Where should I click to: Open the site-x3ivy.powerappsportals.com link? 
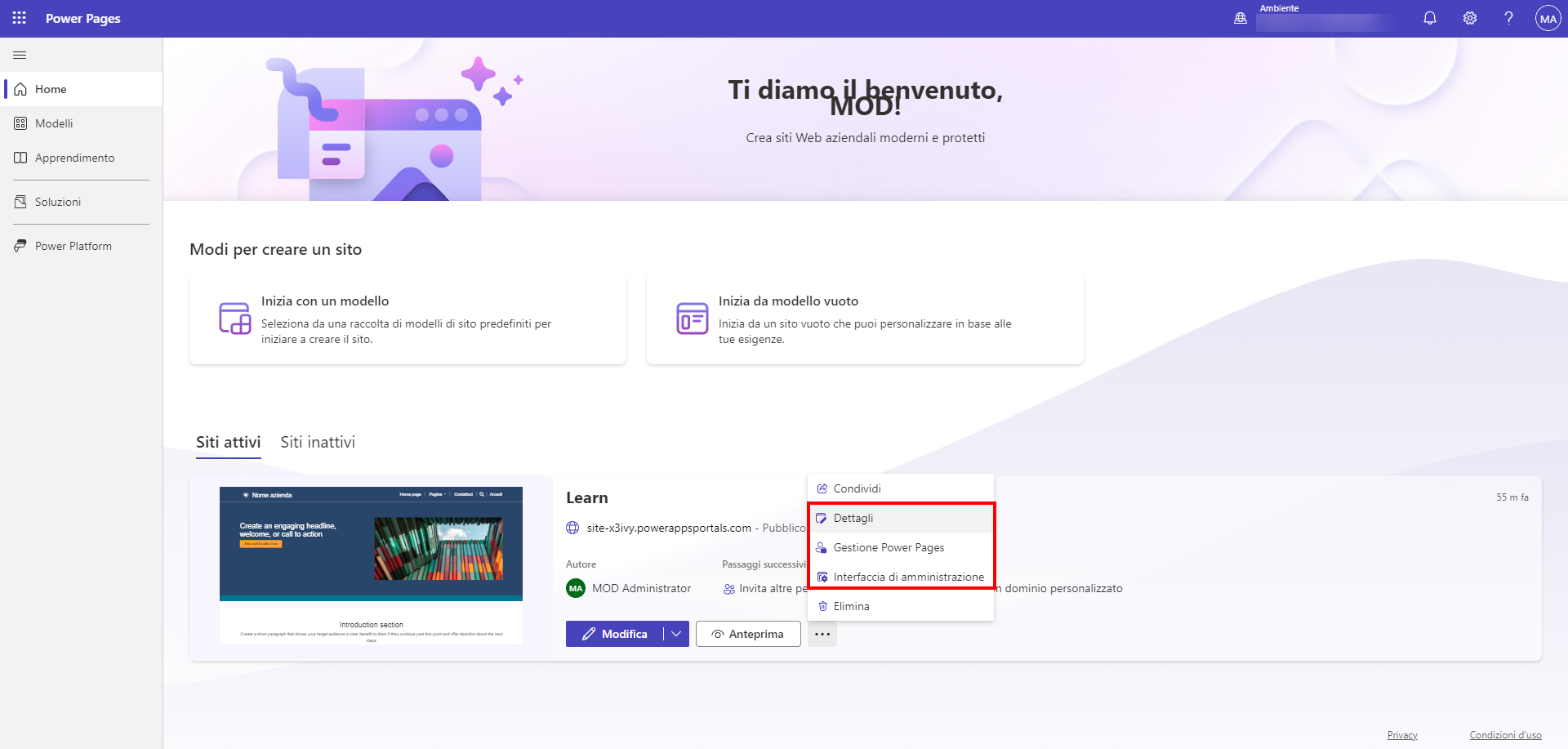pyautogui.click(x=669, y=528)
